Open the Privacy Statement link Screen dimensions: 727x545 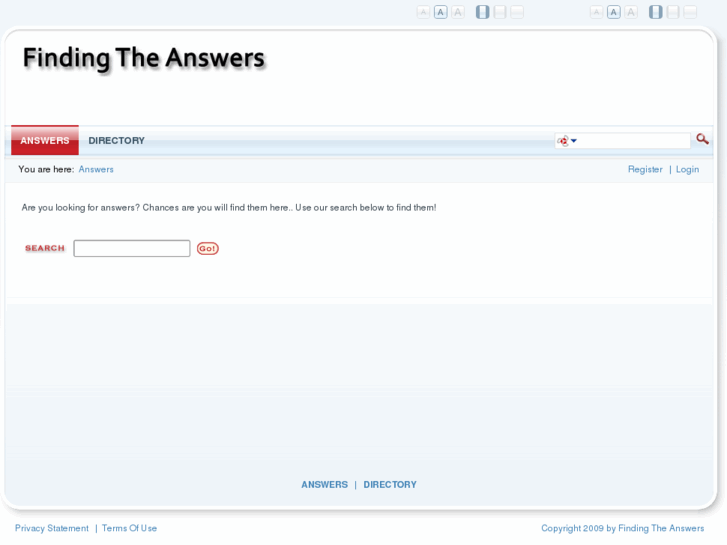51,528
